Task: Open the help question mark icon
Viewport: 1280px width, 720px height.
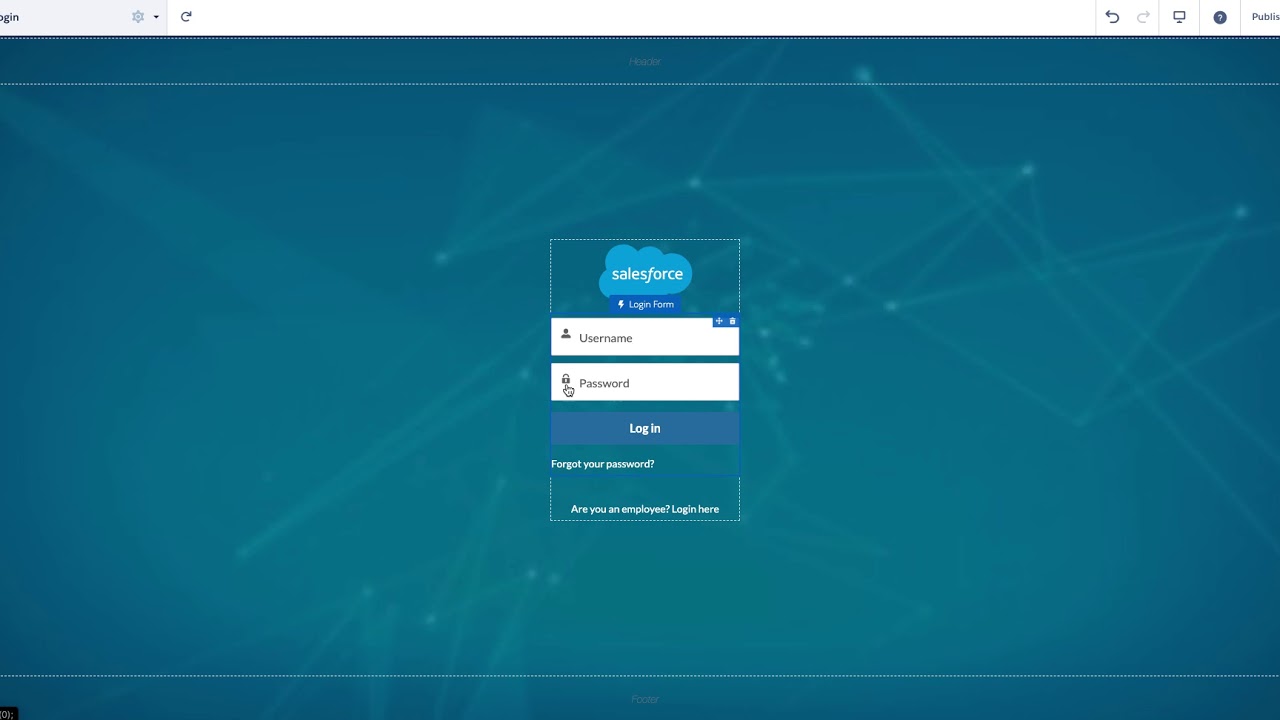Action: pyautogui.click(x=1220, y=17)
